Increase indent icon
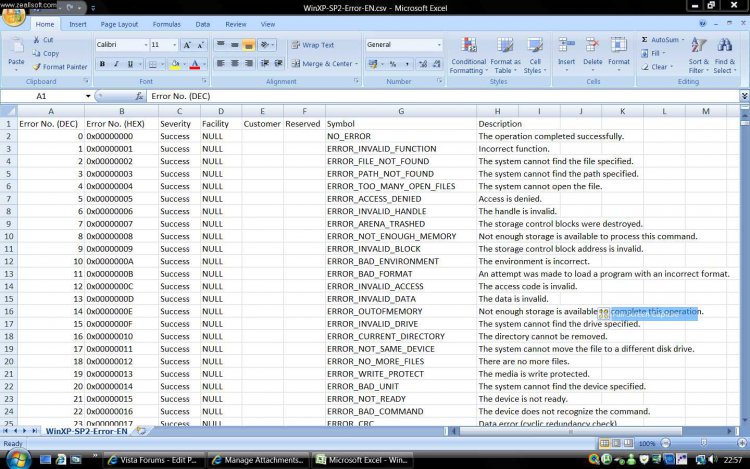 click(278, 64)
